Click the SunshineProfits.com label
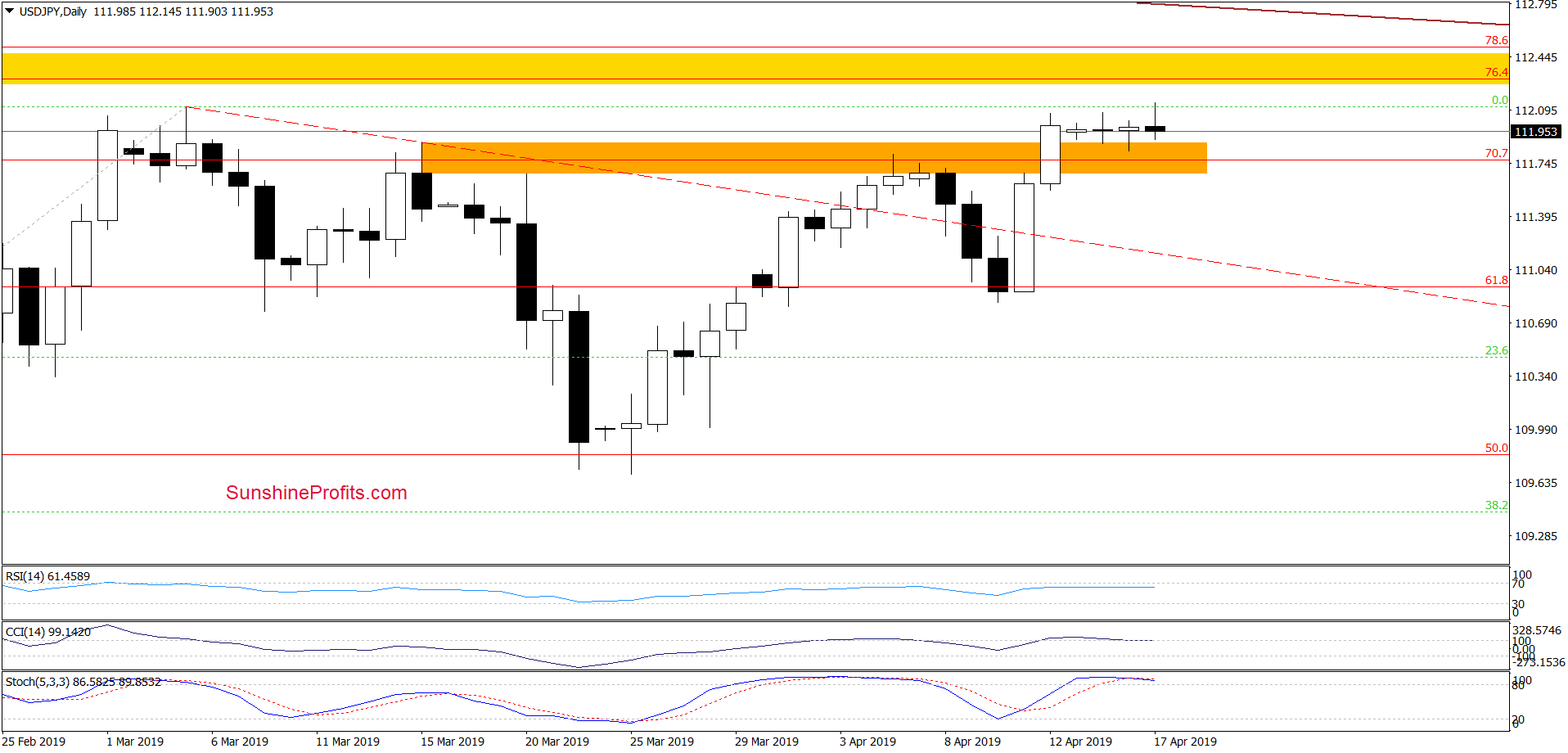 [x=317, y=493]
